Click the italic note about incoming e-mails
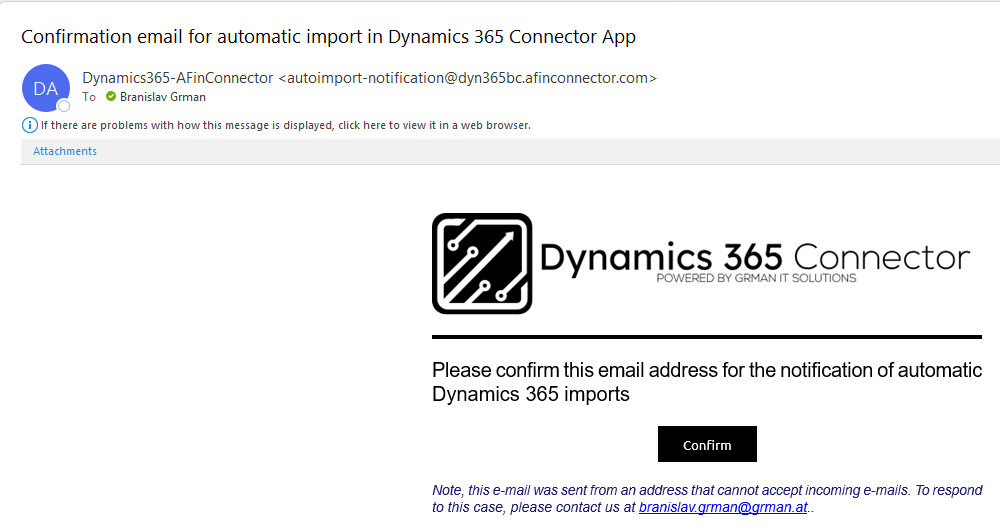Viewport: 1000px width, 530px height. (707, 499)
